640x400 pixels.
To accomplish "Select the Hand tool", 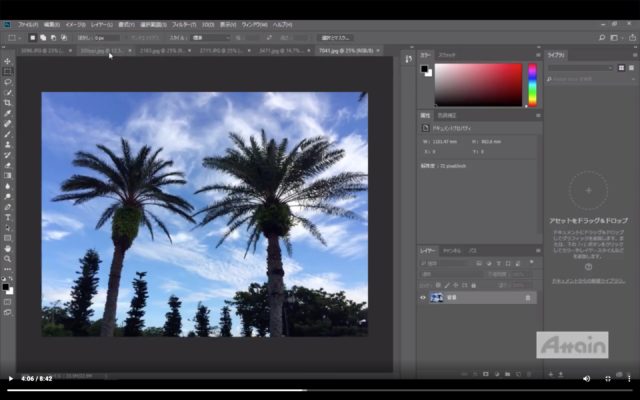I will (x=8, y=248).
